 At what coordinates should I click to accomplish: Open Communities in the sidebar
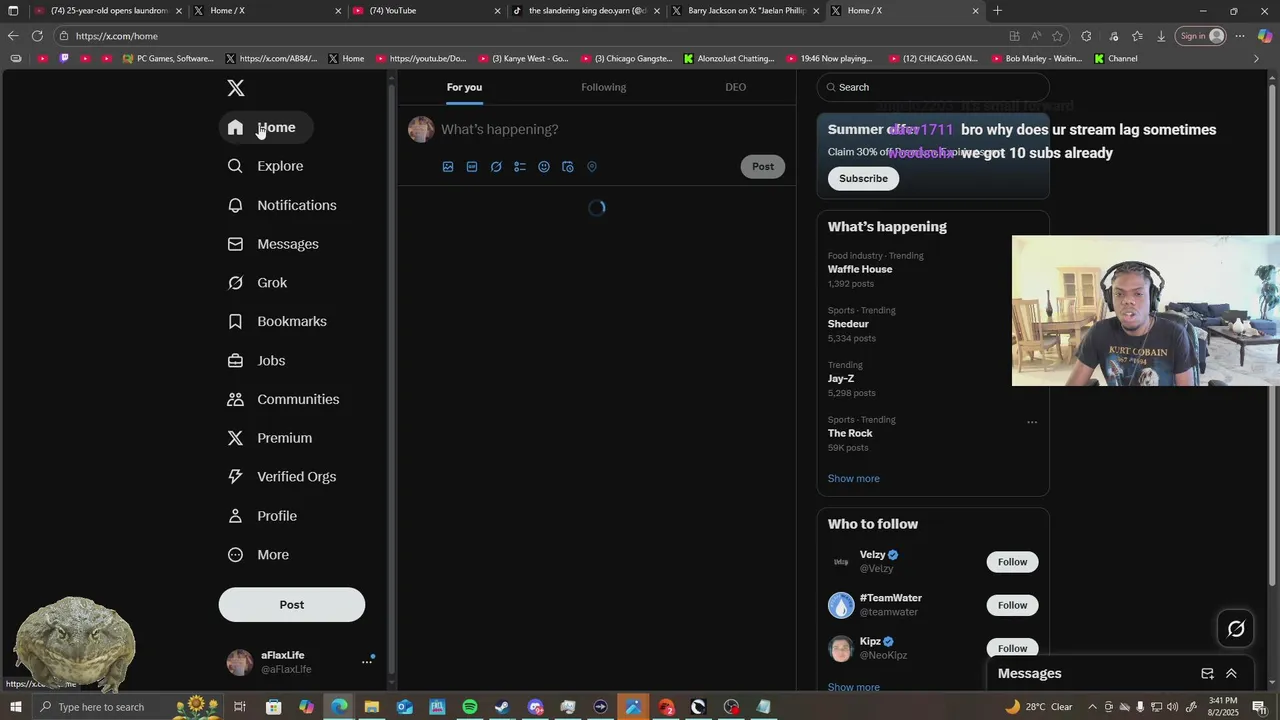coord(283,399)
